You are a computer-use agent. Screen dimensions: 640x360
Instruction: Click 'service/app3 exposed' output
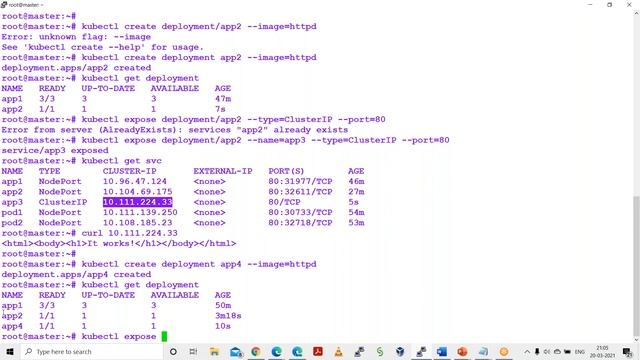pos(55,150)
